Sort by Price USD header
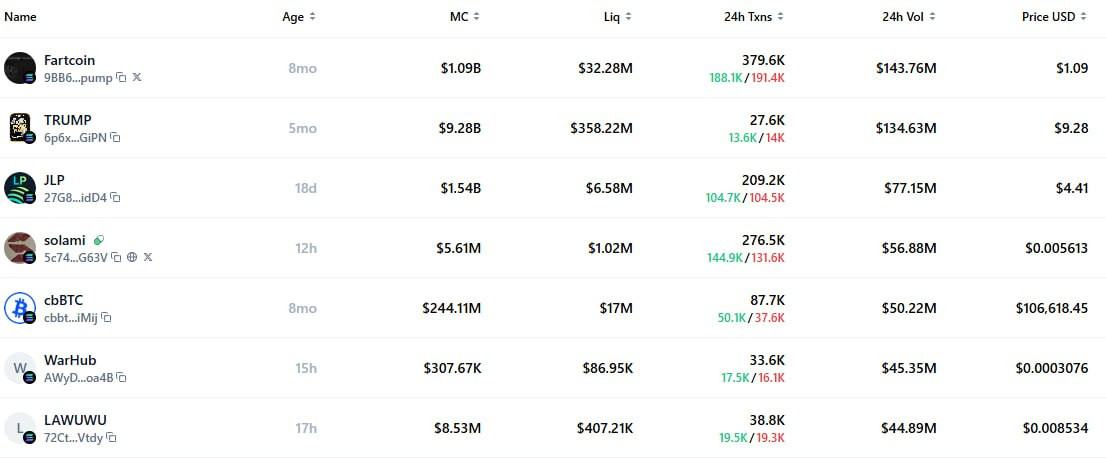 point(1054,16)
